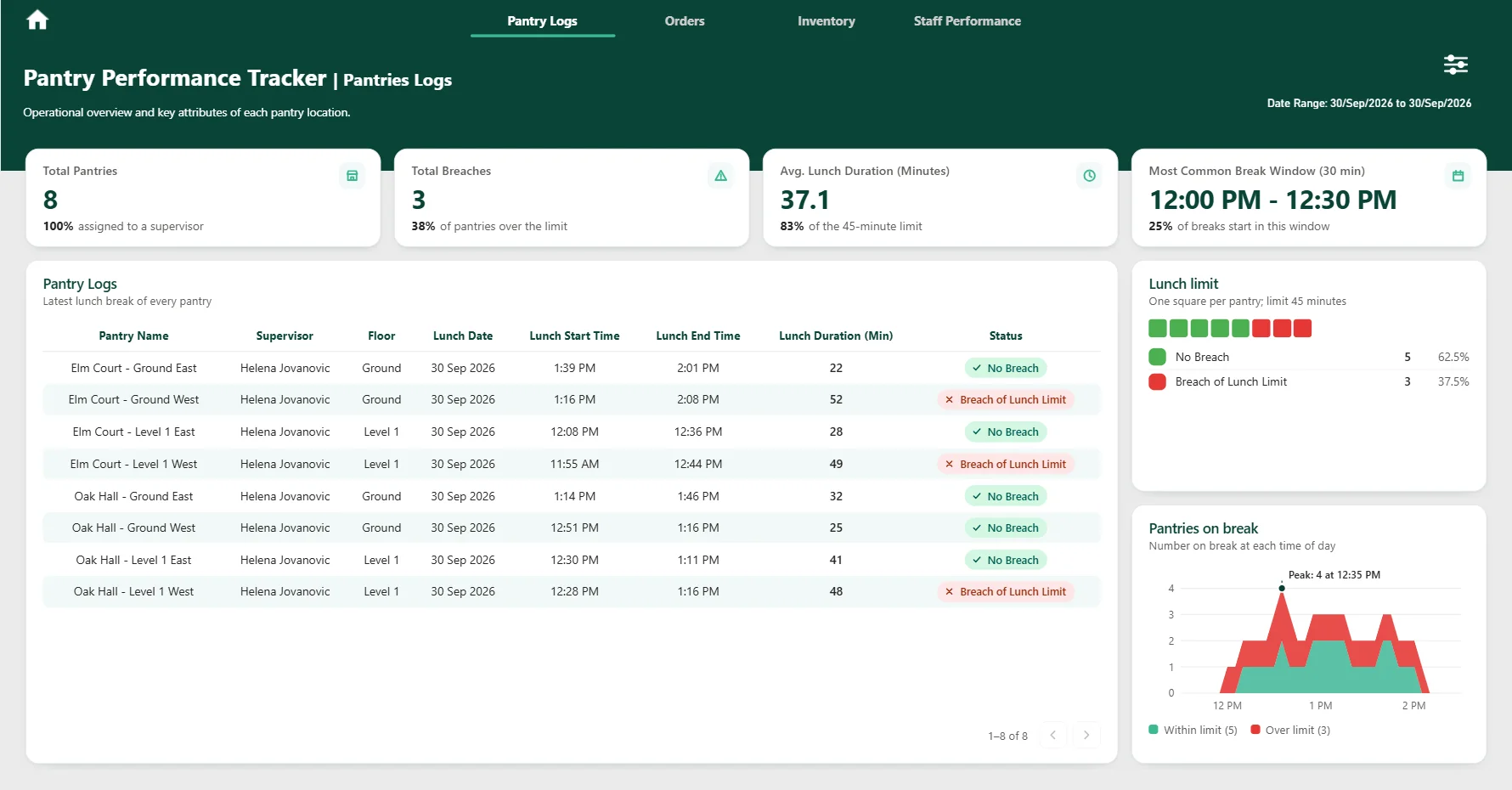Image resolution: width=1512 pixels, height=790 pixels.
Task: Click the 12:00 PM - 12:30 PM value
Action: pos(1272,200)
